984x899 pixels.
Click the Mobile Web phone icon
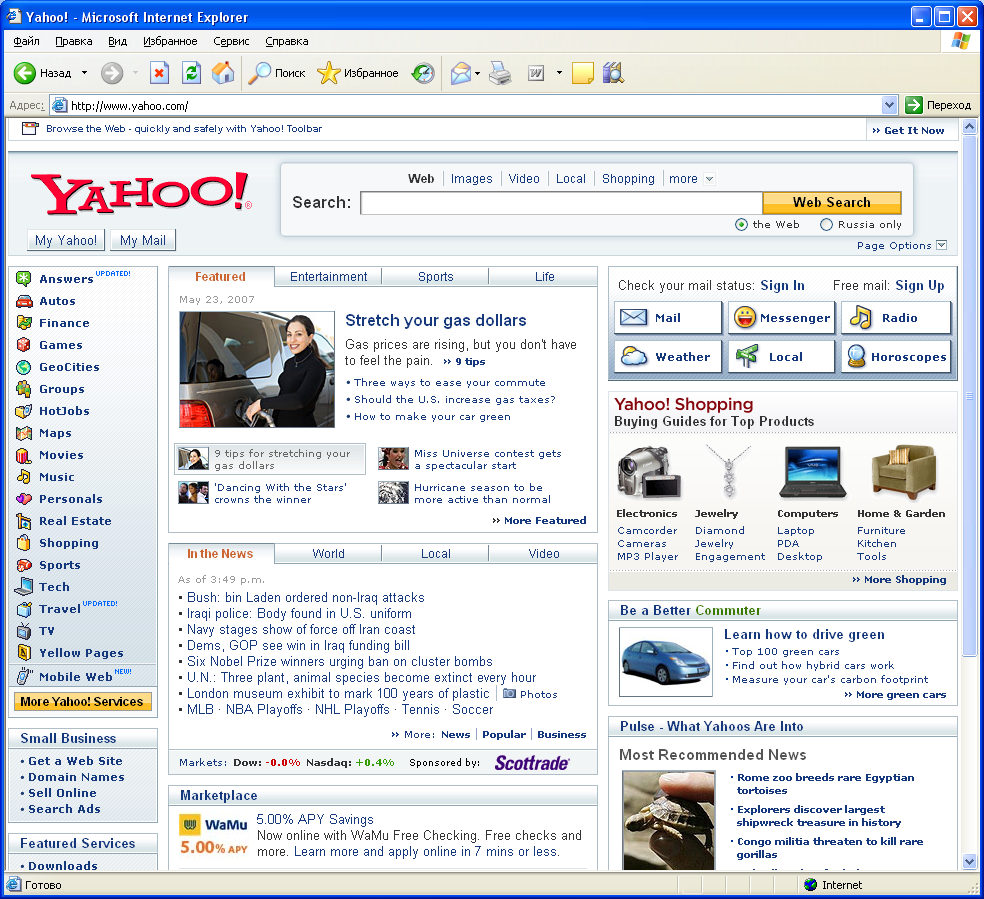click(24, 676)
